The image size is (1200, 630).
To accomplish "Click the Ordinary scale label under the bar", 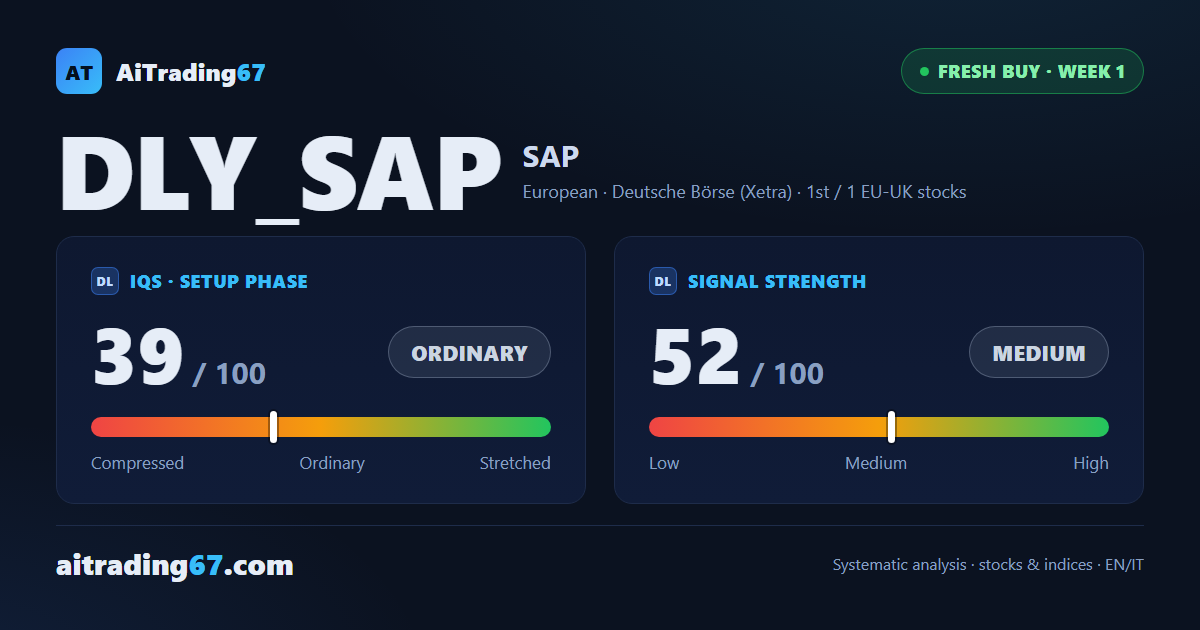I will coord(332,463).
